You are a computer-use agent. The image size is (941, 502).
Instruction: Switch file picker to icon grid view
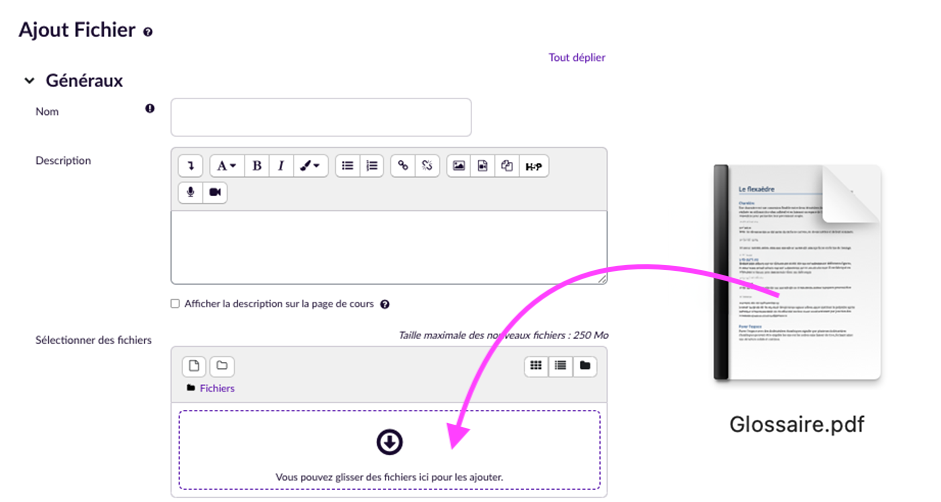pyautogui.click(x=536, y=366)
